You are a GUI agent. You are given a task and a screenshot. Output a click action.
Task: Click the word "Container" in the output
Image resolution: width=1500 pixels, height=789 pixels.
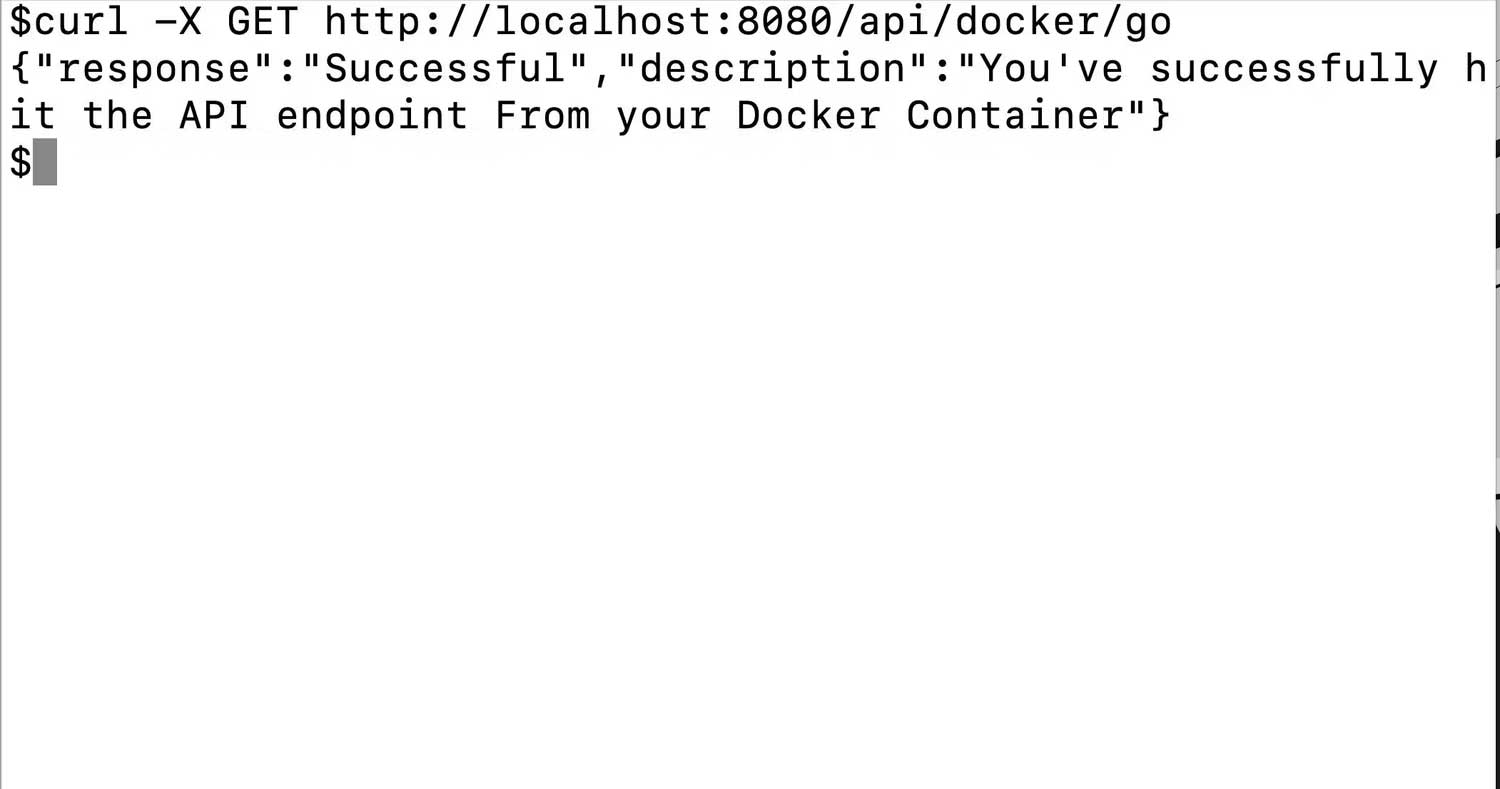1015,115
